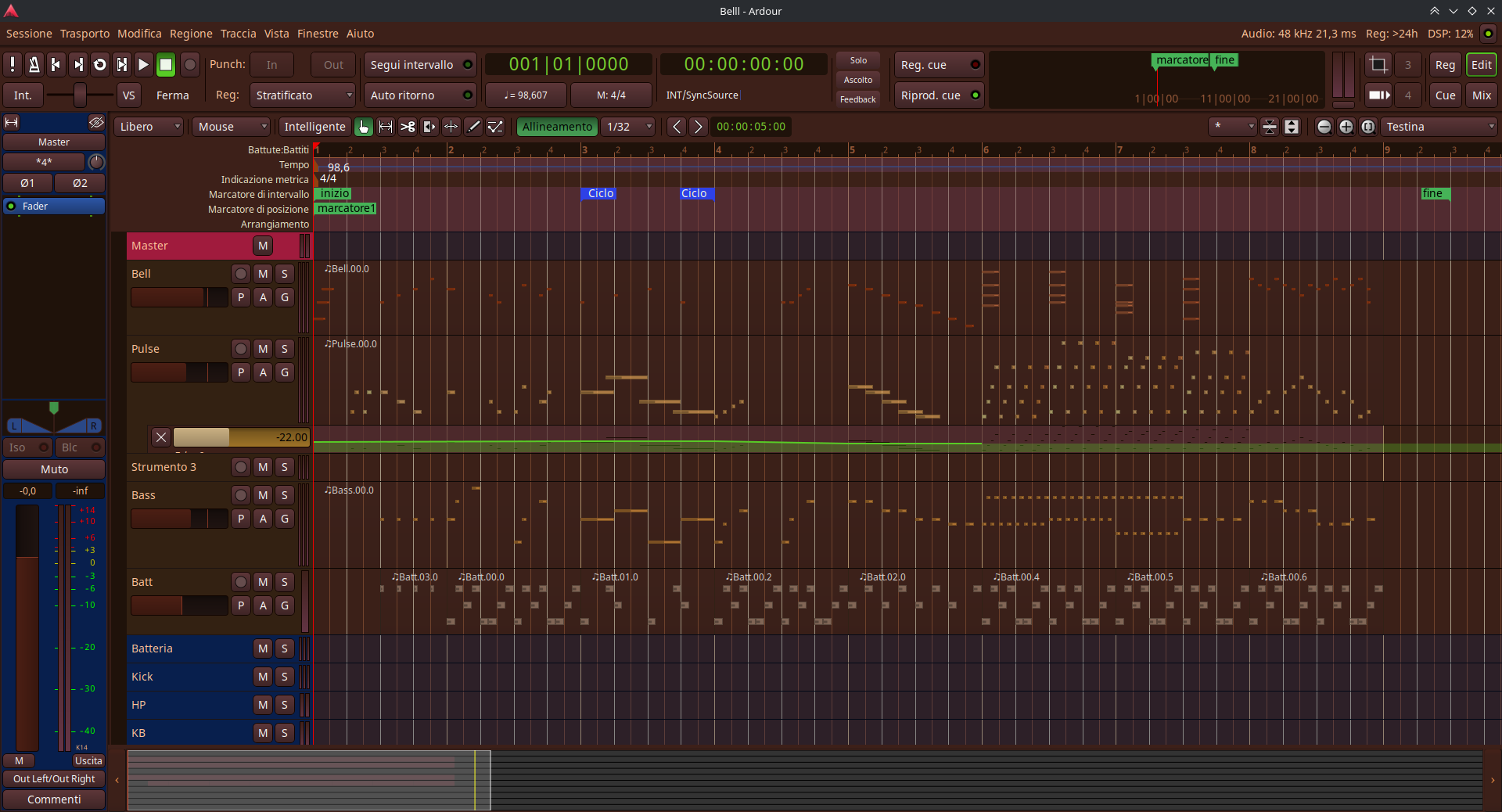Viewport: 1502px width, 812px height.
Task: Click the video export icon beside the 4 button
Action: click(1378, 95)
